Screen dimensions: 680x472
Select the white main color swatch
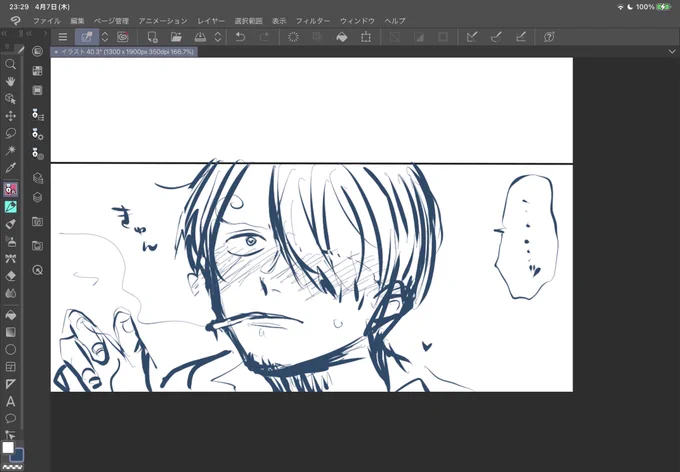tap(8, 448)
